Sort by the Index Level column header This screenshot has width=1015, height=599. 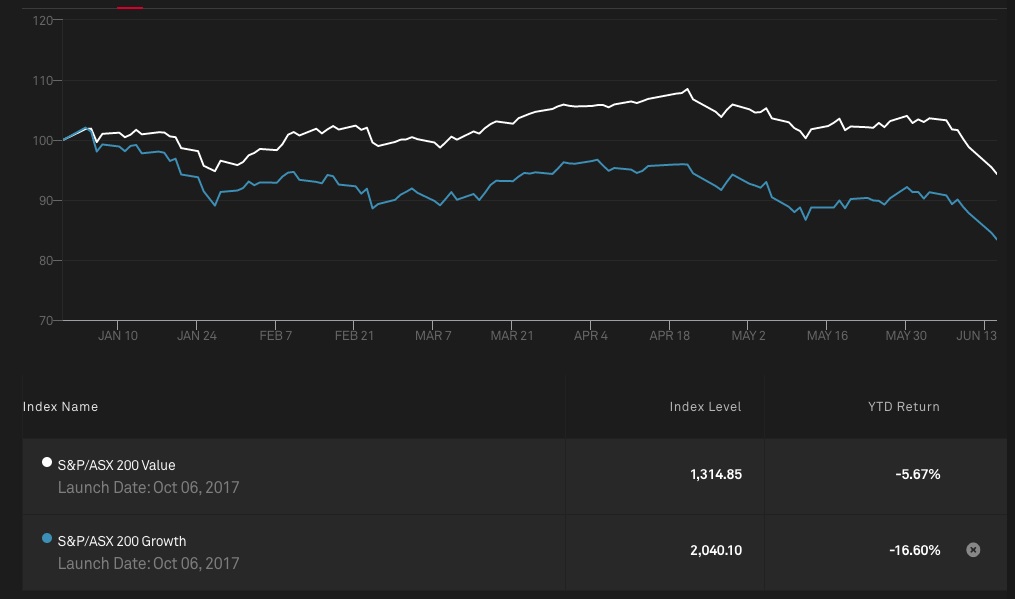tap(705, 407)
